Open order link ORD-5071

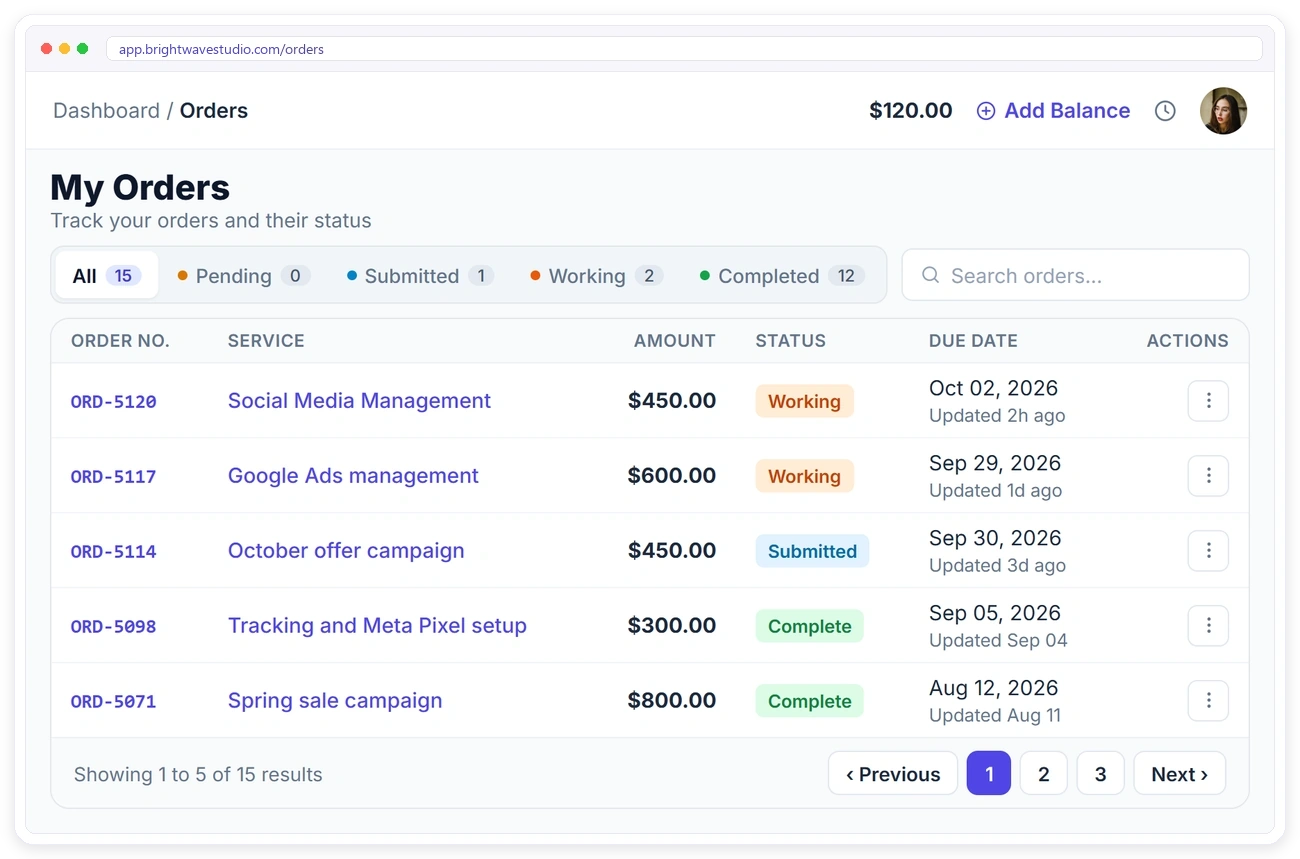click(x=113, y=702)
